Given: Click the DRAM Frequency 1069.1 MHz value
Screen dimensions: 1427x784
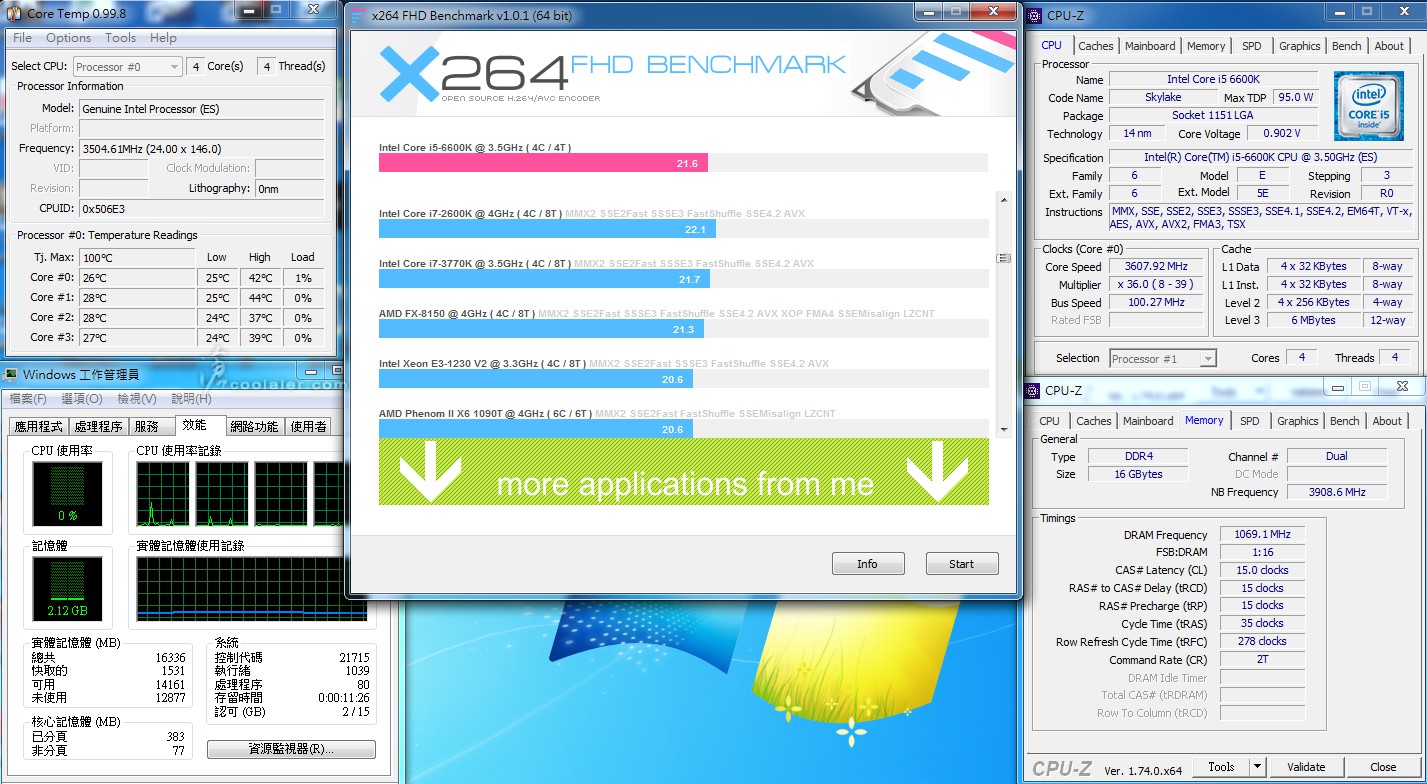Looking at the screenshot, I should 1262,535.
